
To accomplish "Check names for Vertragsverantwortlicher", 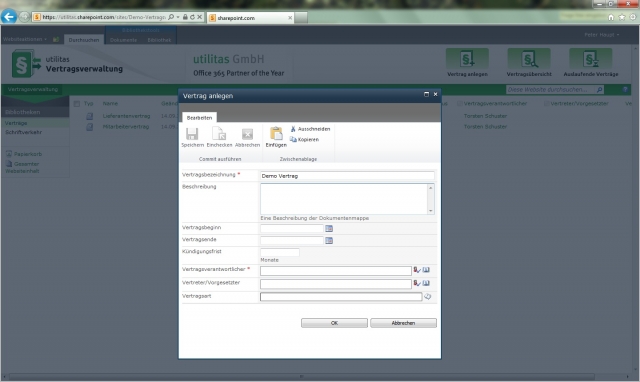I will click(417, 270).
